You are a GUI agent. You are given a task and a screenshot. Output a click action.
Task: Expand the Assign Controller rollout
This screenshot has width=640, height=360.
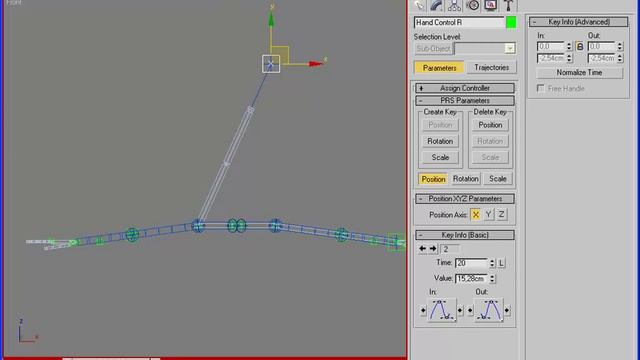coord(464,88)
